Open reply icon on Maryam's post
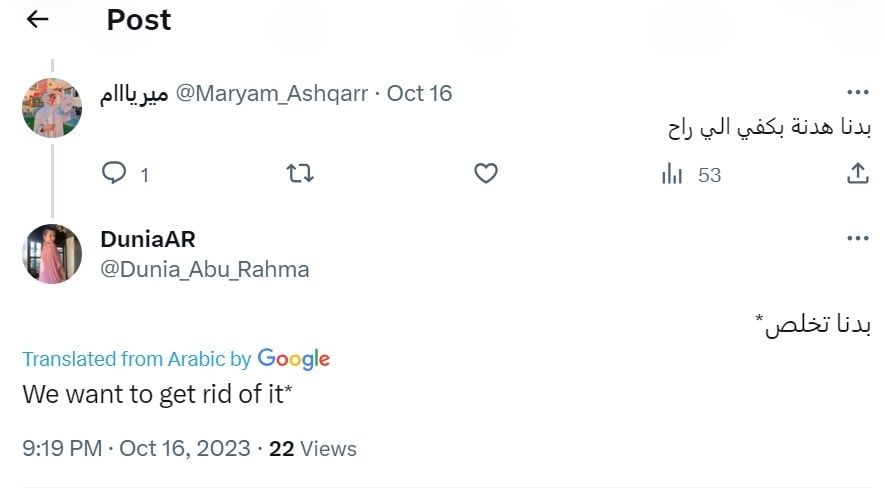Screen dimensions: 885x490 [x=114, y=173]
